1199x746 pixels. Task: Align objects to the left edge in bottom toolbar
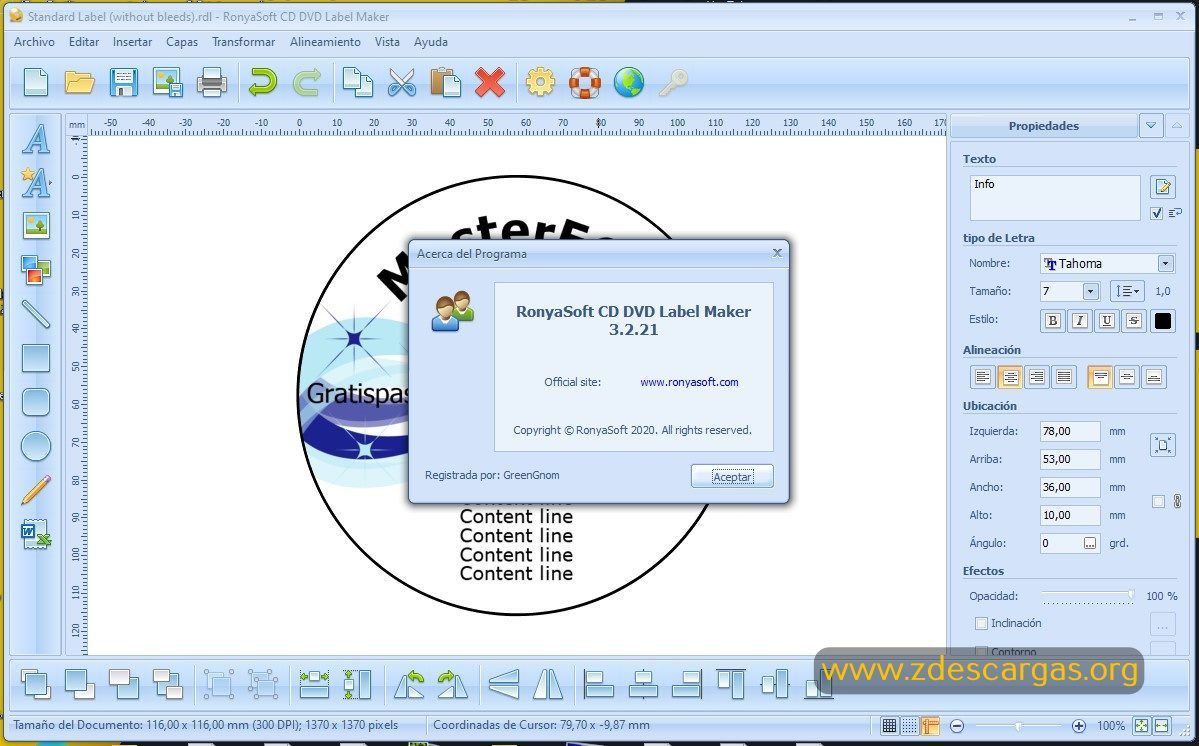tap(598, 683)
